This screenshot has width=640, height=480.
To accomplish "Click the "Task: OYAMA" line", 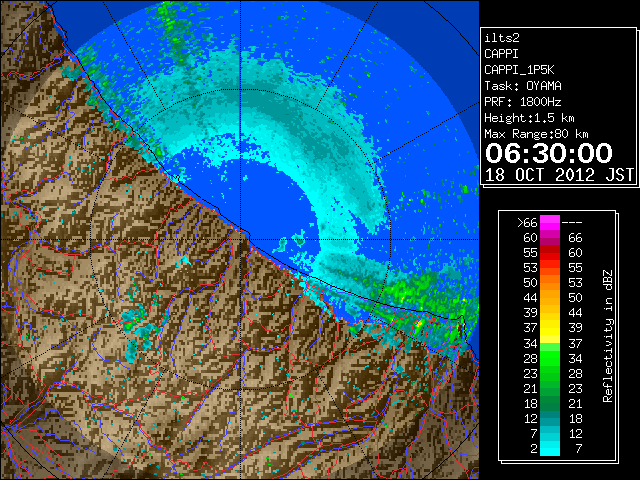I will click(x=523, y=86).
